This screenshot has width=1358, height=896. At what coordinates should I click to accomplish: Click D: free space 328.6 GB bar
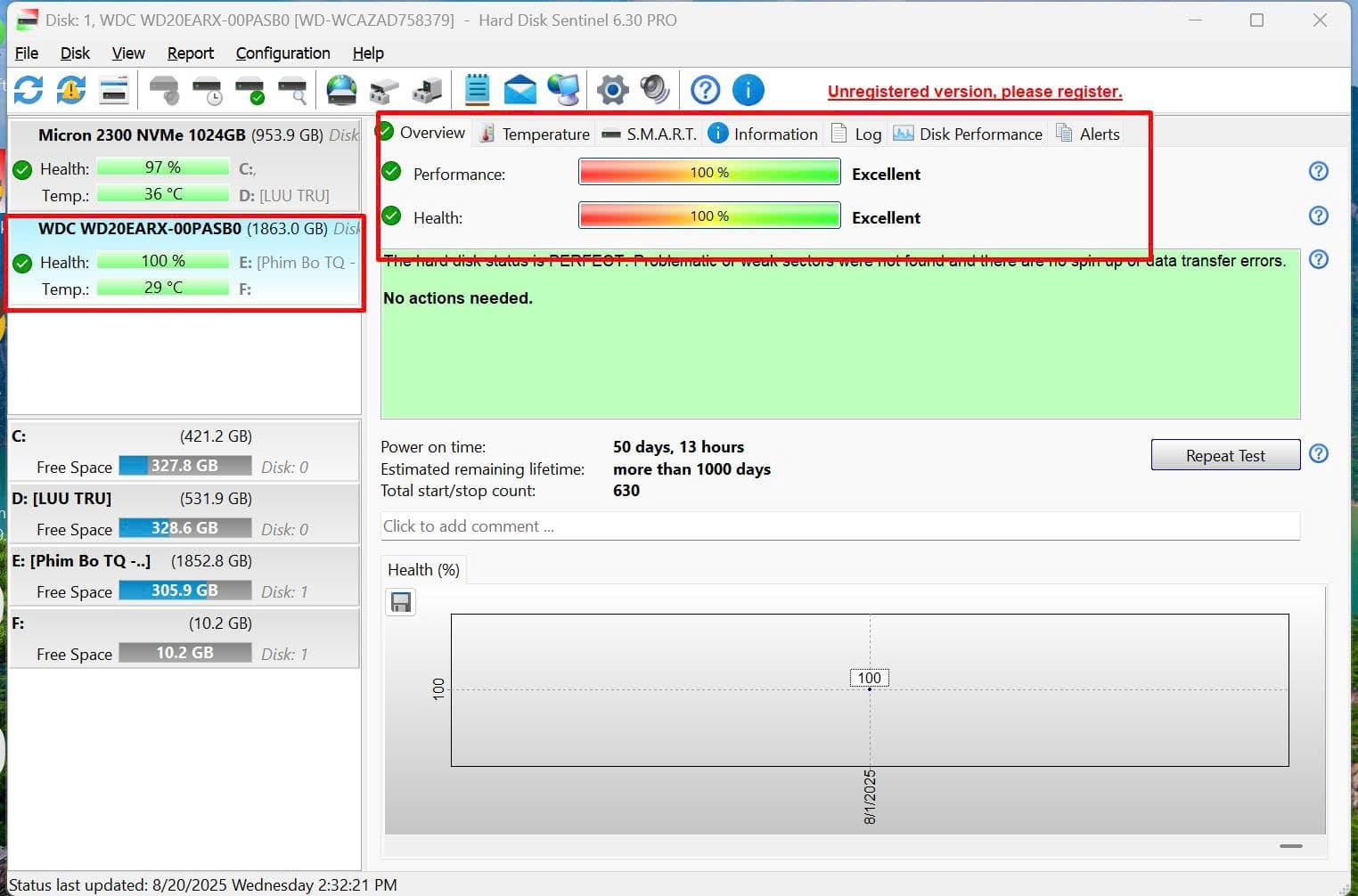[x=184, y=528]
